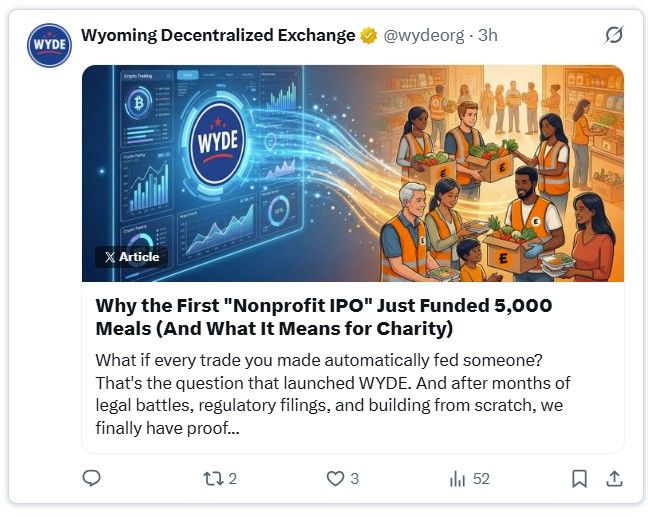Like the post with the heart icon

[x=336, y=479]
